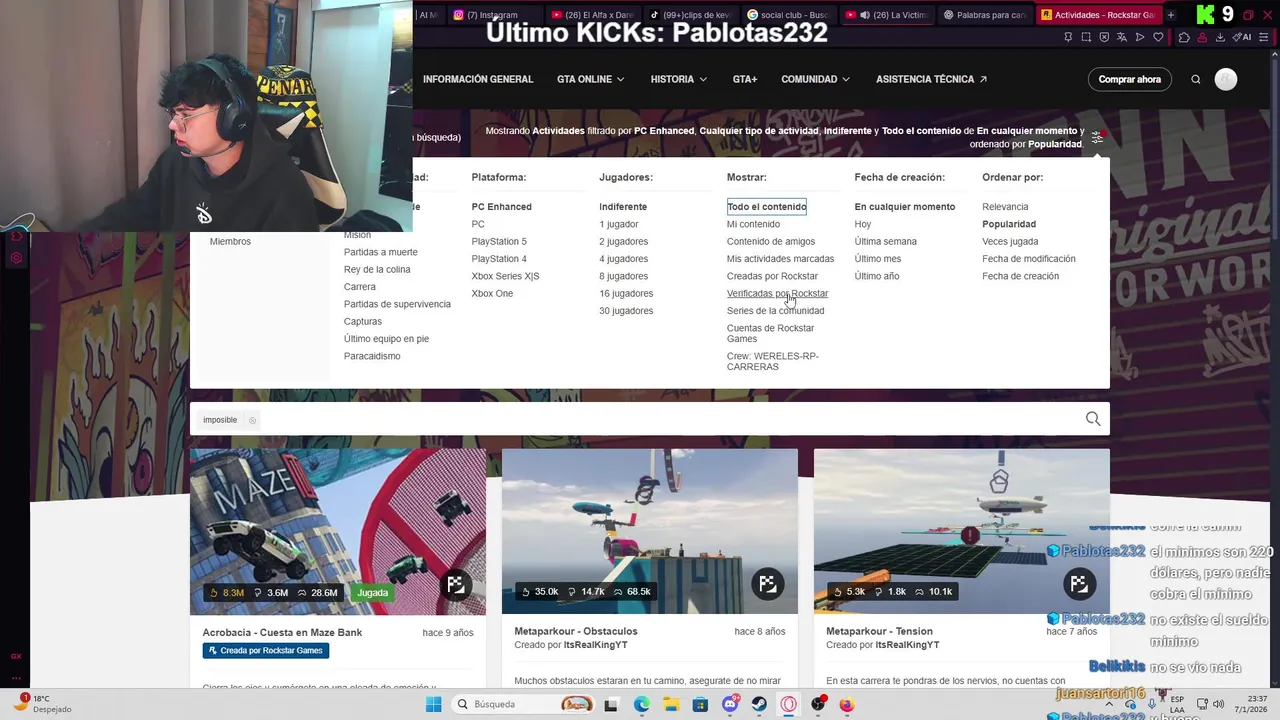Image resolution: width=1280 pixels, height=720 pixels.
Task: Open Steam from the taskbar
Action: [759, 704]
